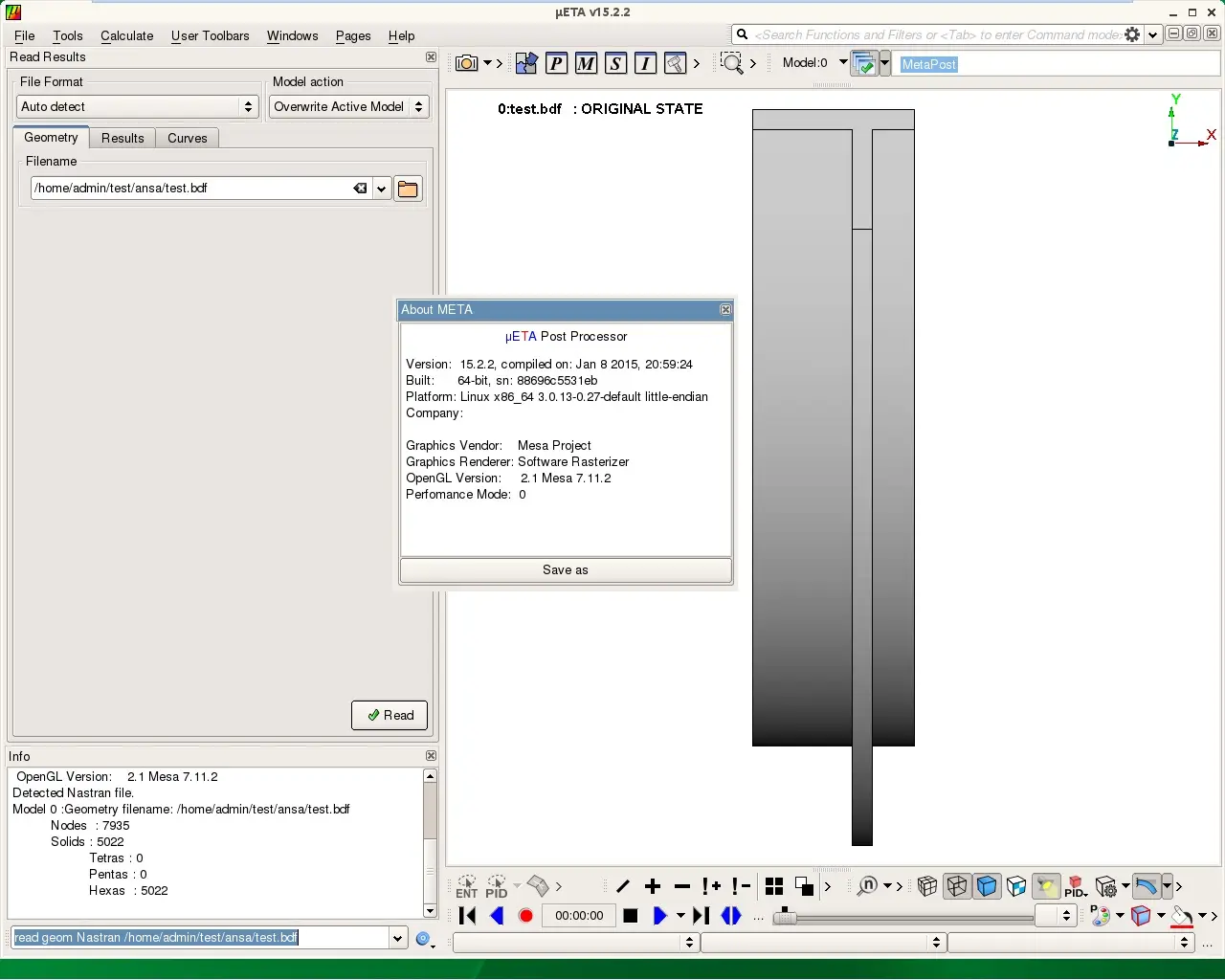The height and width of the screenshot is (980, 1225).
Task: Click the S toolbar button
Action: coord(615,63)
